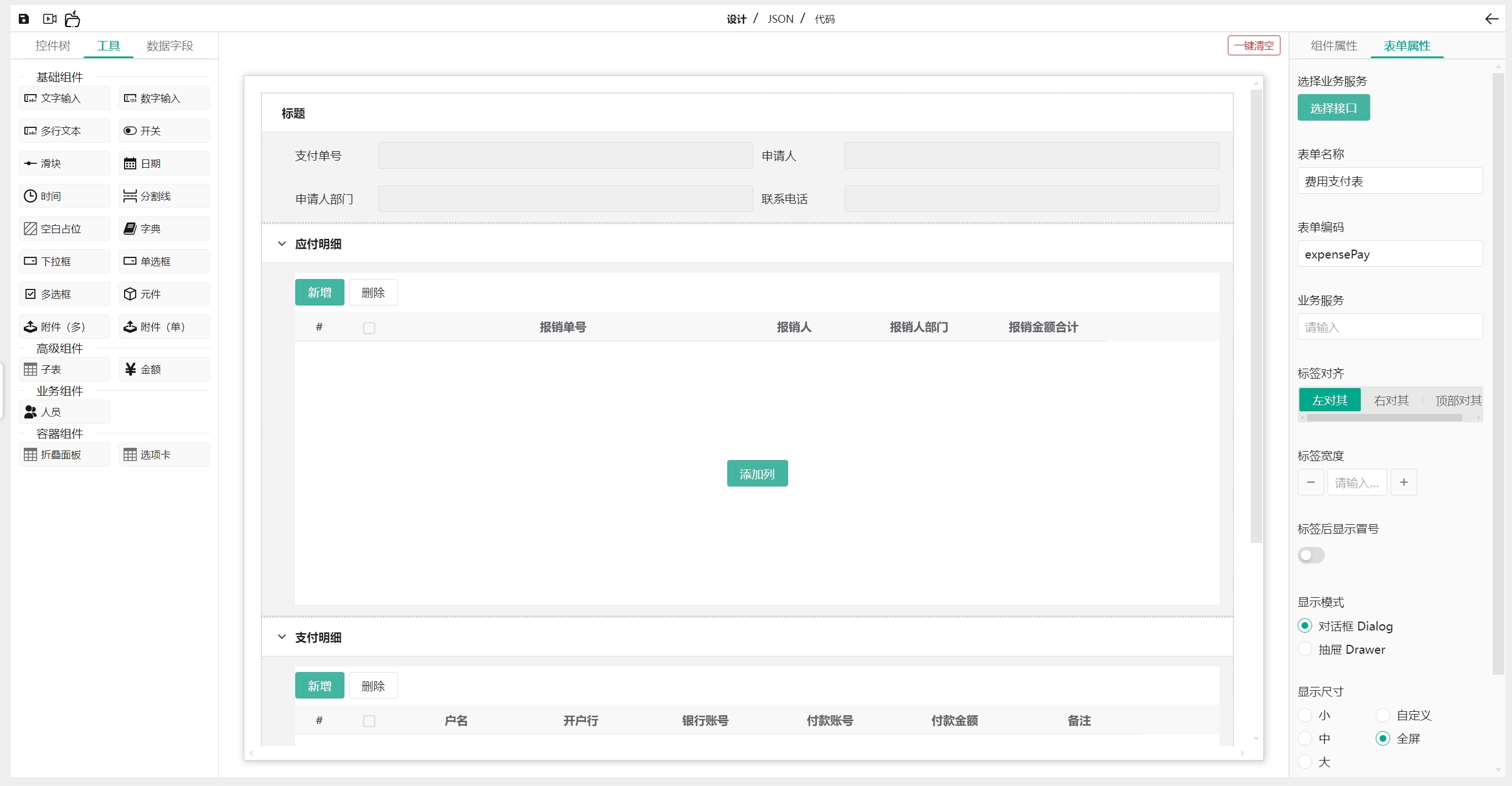Pick the 金额 yen component
The width and height of the screenshot is (1512, 786).
pyautogui.click(x=164, y=370)
